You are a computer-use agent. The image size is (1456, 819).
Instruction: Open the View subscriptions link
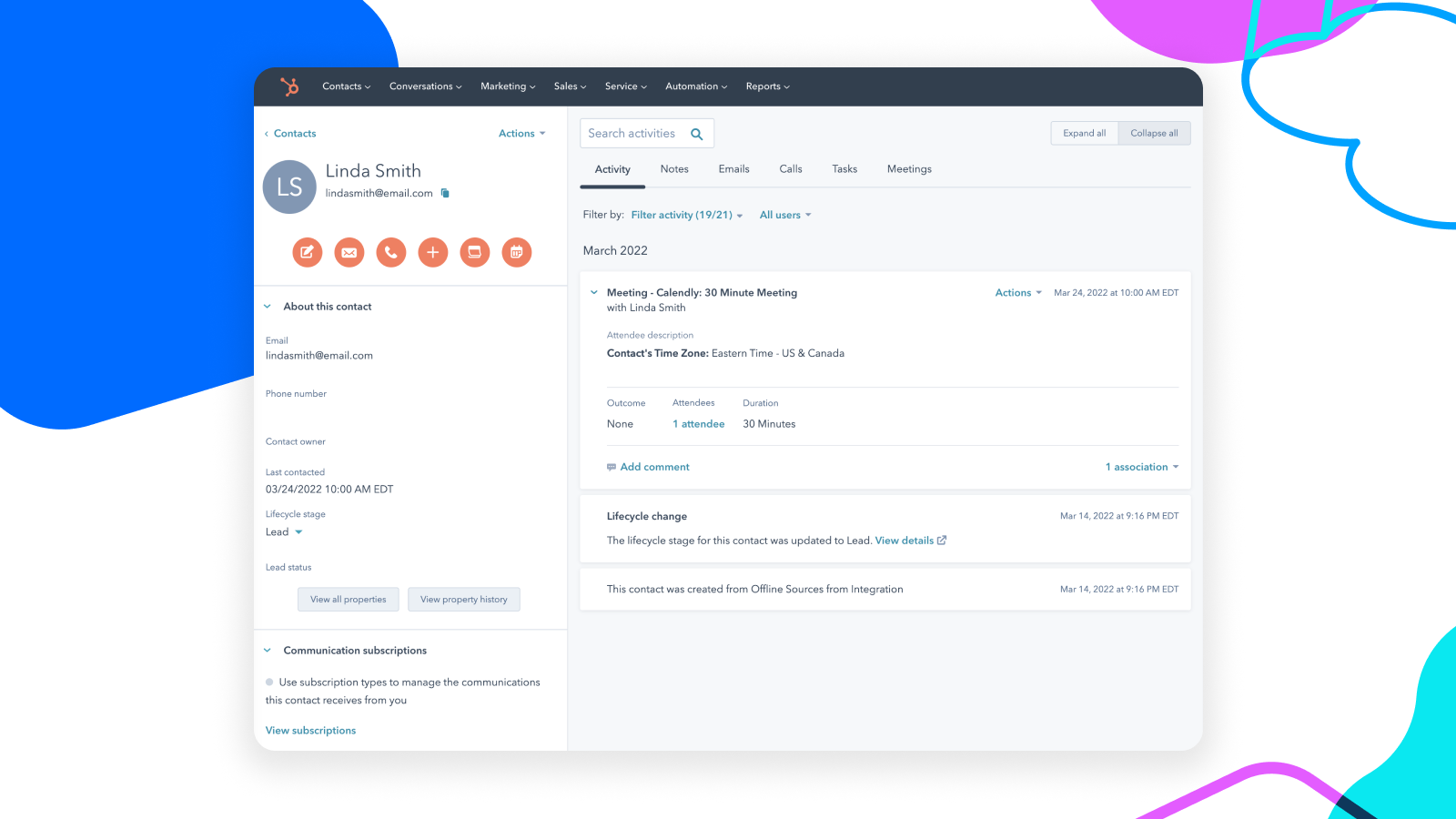pyautogui.click(x=310, y=731)
